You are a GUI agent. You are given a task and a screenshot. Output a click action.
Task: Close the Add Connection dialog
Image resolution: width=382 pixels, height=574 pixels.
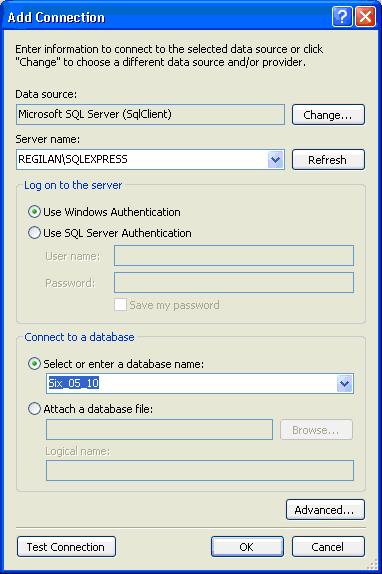pyautogui.click(x=366, y=17)
